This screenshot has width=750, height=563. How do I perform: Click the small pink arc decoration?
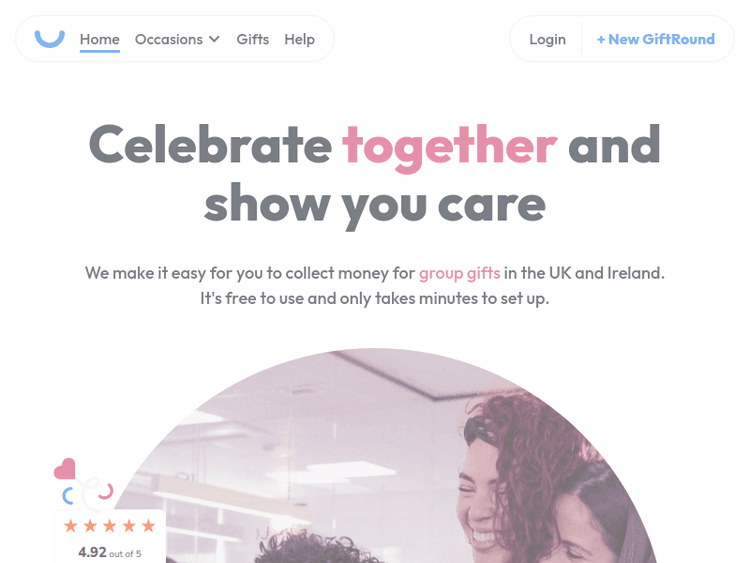[x=106, y=491]
